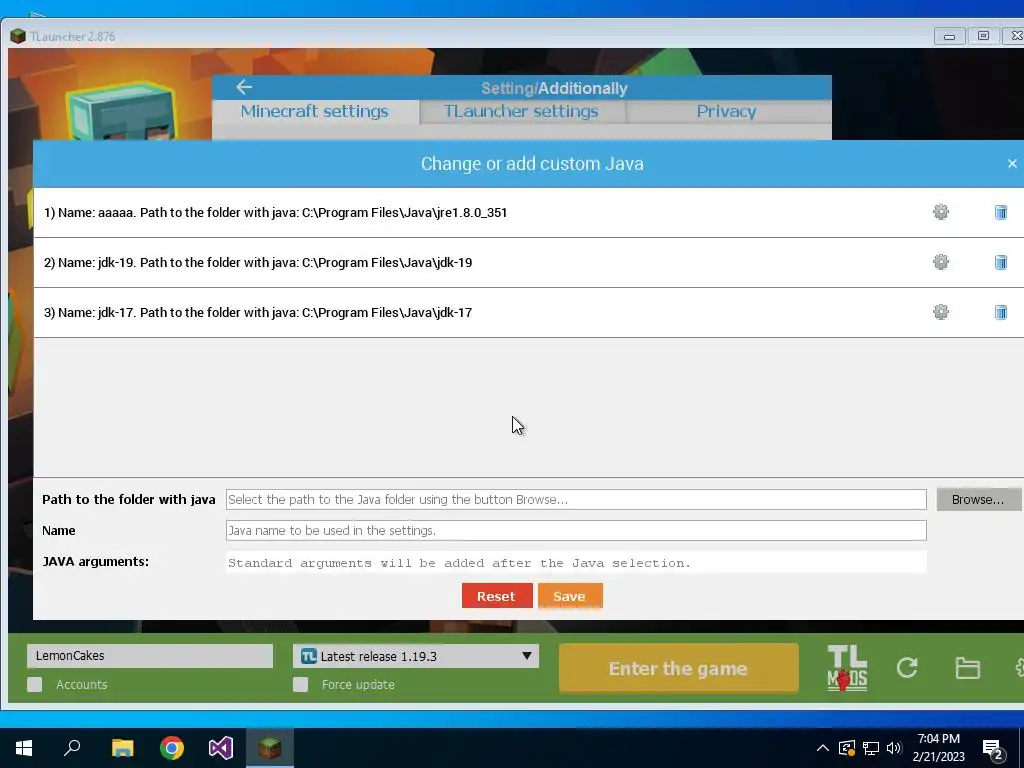Show hidden system tray icons
The width and height of the screenshot is (1024, 768).
[x=822, y=748]
